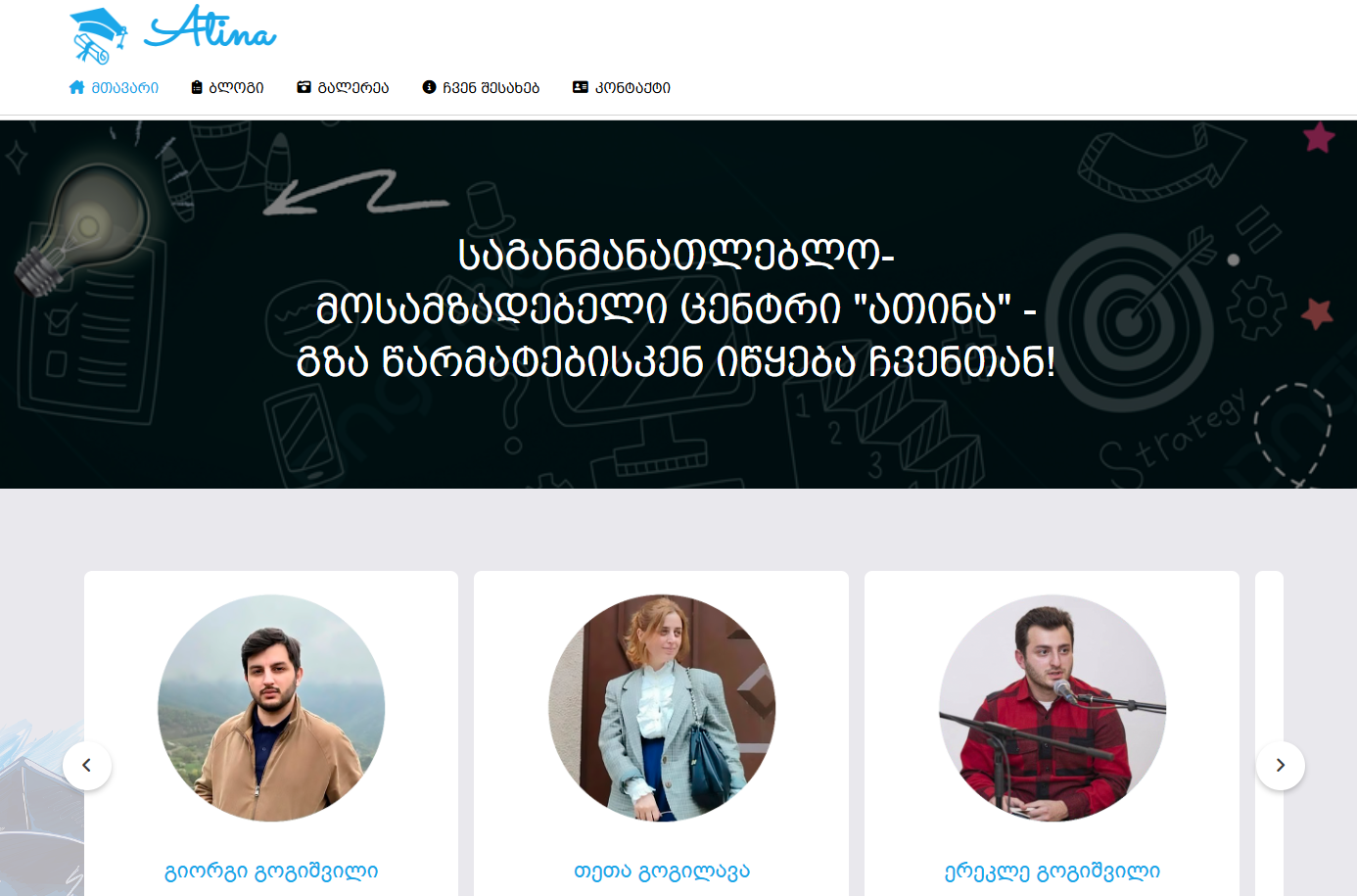
Task: Click the clipboard icon beside ბლოგი
Action: 197,87
